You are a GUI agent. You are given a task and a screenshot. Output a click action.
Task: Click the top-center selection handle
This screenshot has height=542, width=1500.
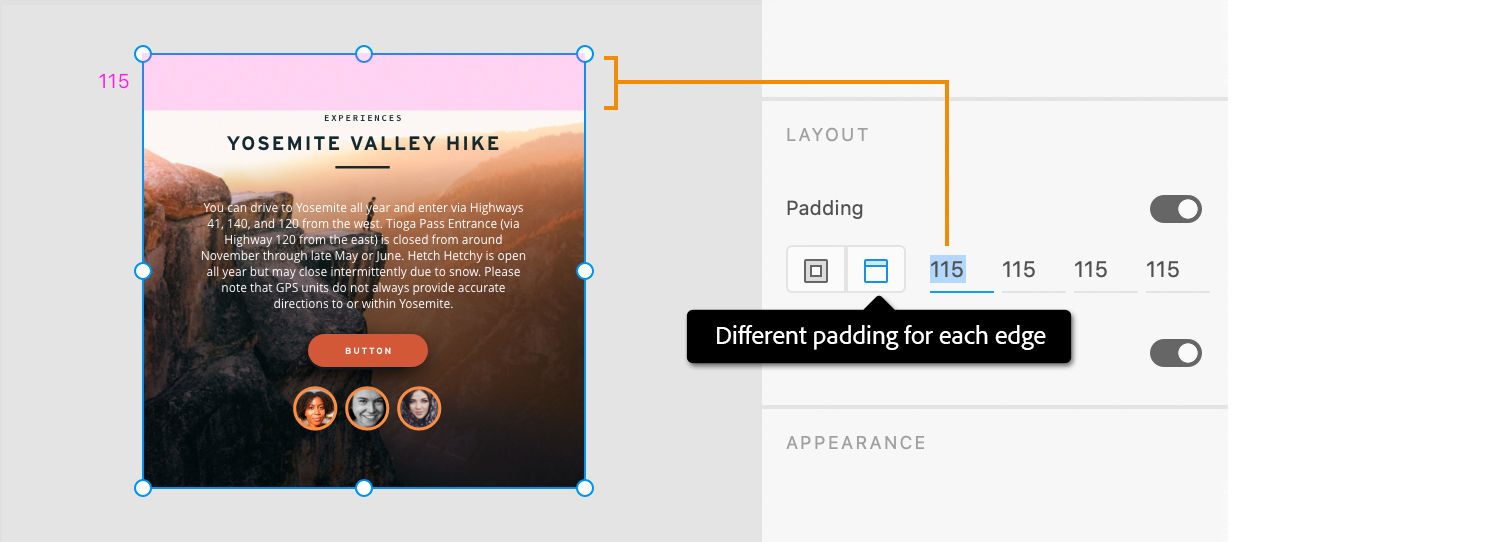[x=364, y=54]
